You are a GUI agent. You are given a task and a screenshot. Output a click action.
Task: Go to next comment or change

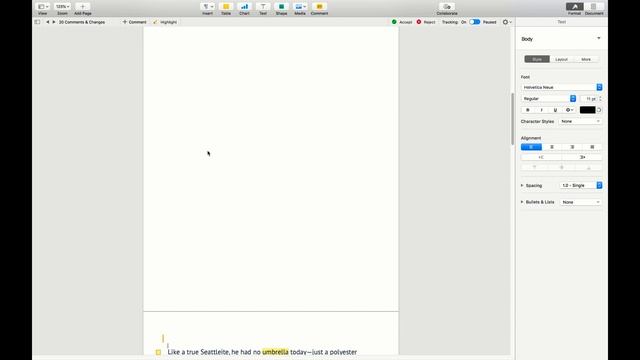tap(53, 22)
